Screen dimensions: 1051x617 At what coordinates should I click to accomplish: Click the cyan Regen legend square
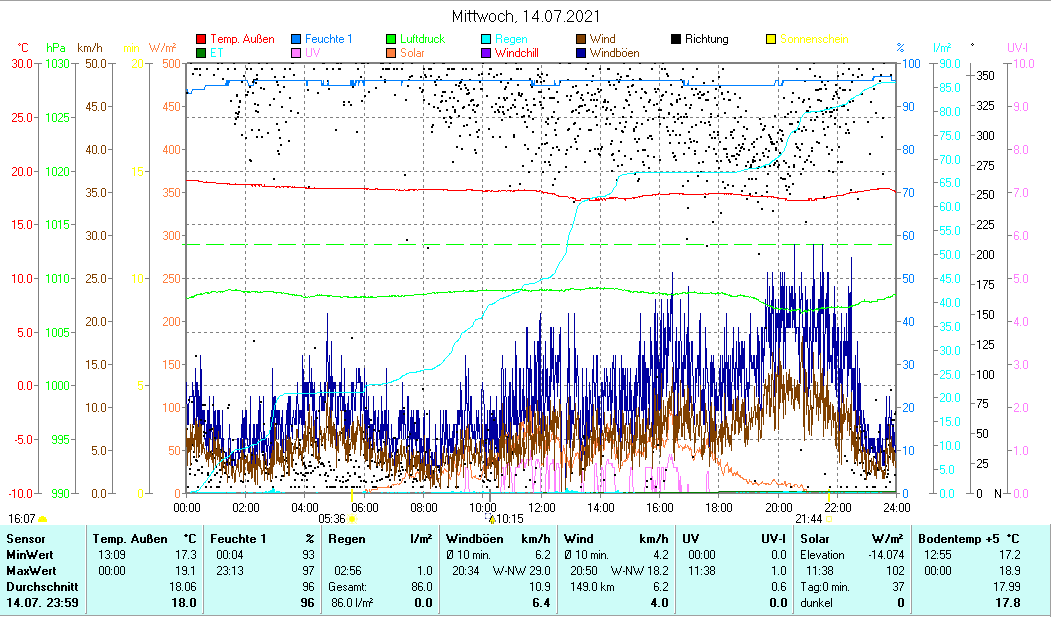pyautogui.click(x=486, y=40)
